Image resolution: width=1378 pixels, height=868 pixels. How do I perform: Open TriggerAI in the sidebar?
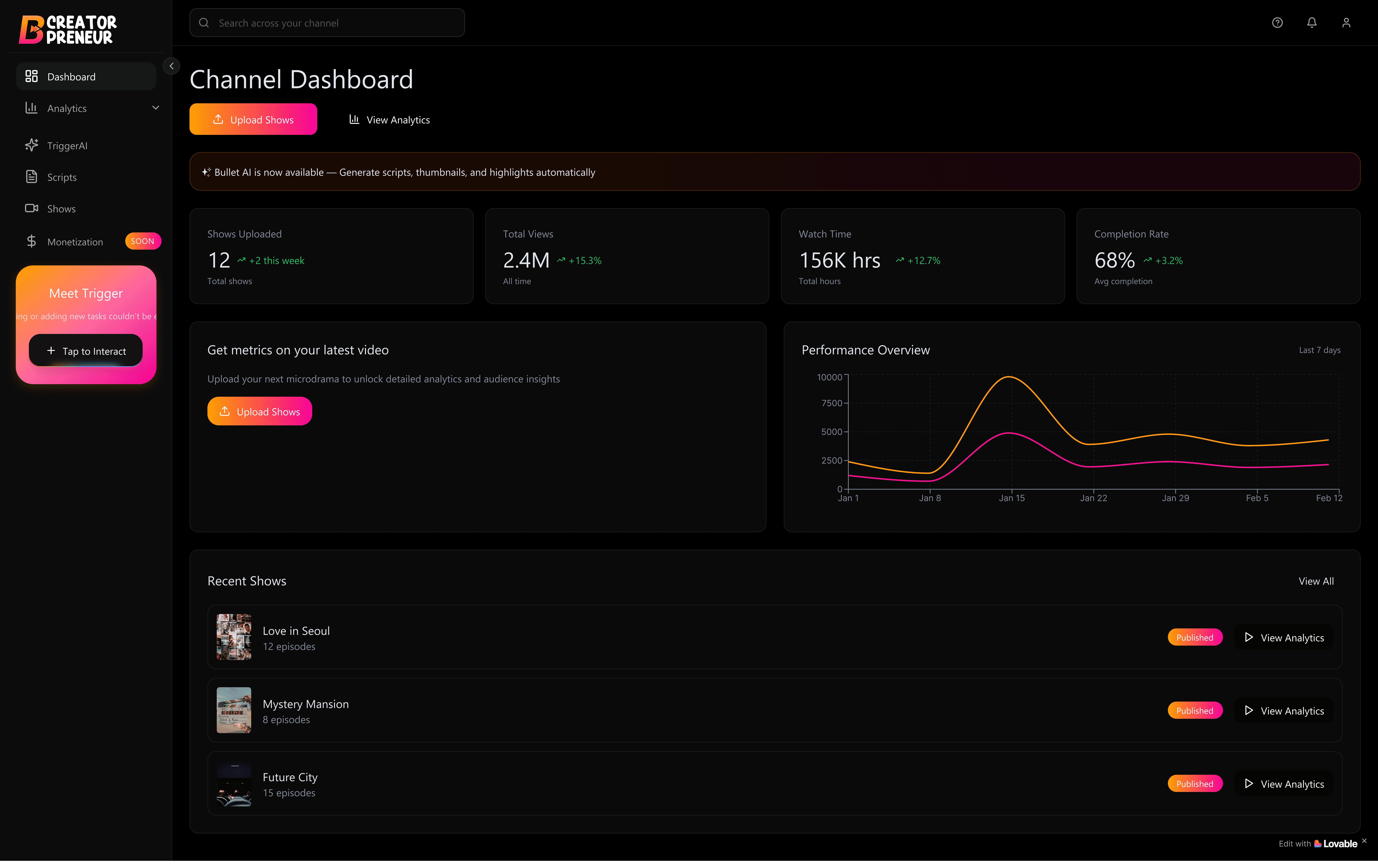click(x=67, y=146)
